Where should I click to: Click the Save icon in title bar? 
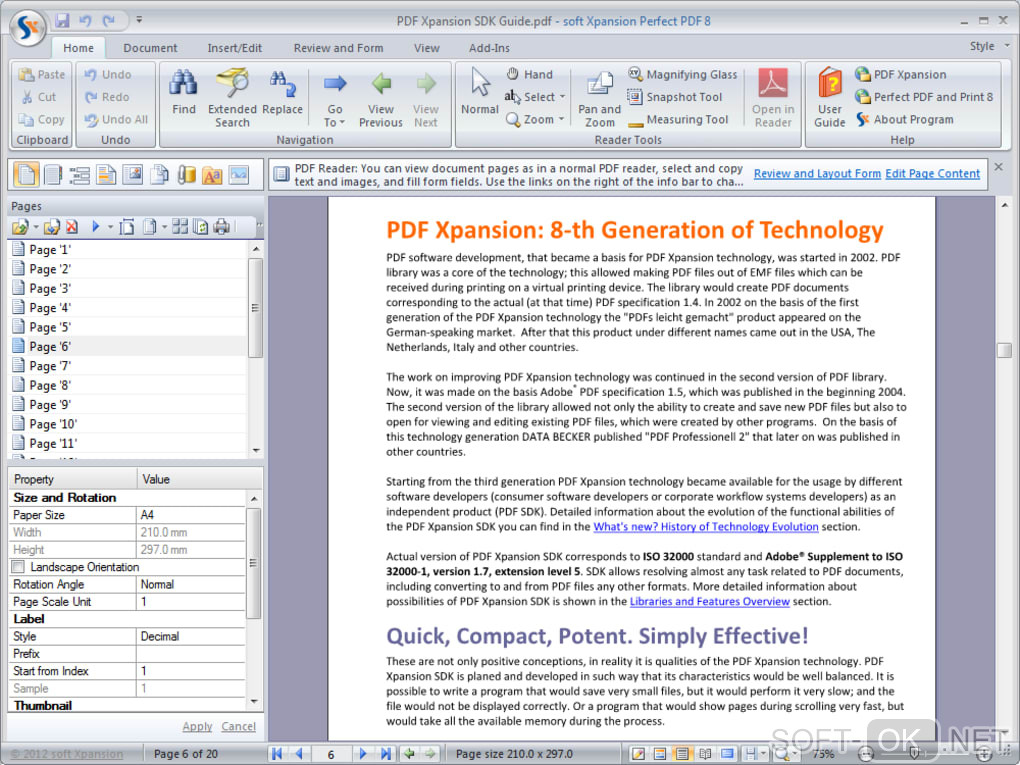62,21
